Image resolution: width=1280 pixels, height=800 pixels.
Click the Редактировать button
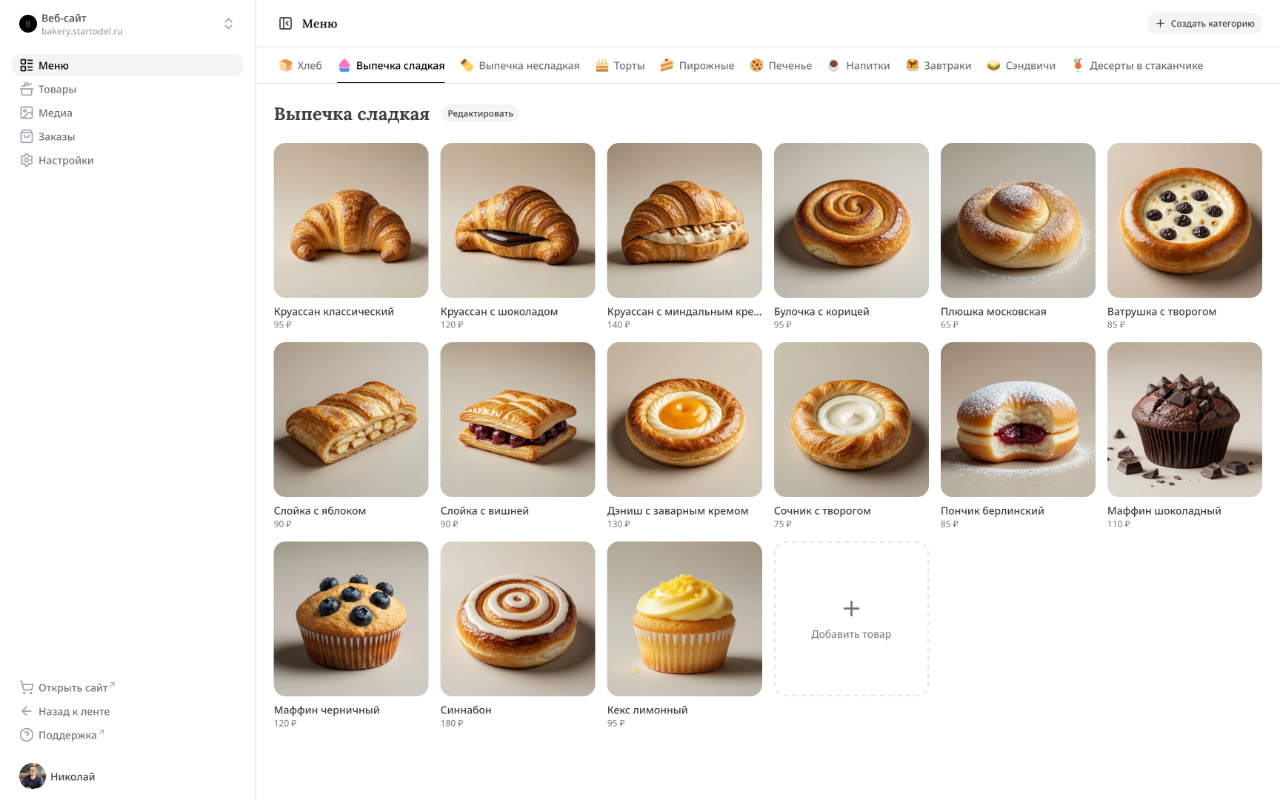480,114
